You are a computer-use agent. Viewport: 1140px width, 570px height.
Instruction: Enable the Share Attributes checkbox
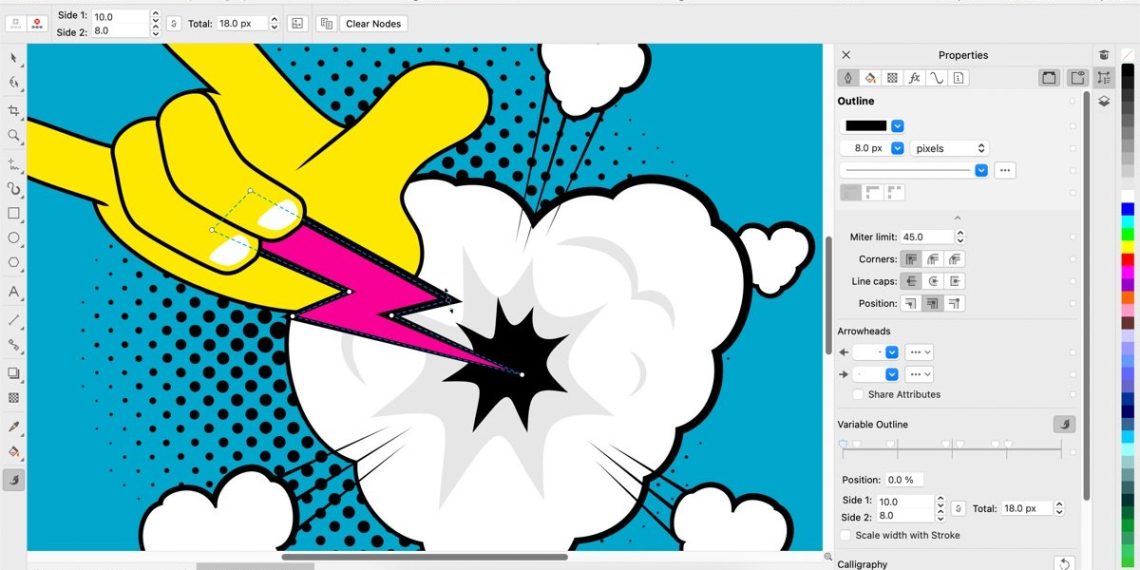coord(858,395)
